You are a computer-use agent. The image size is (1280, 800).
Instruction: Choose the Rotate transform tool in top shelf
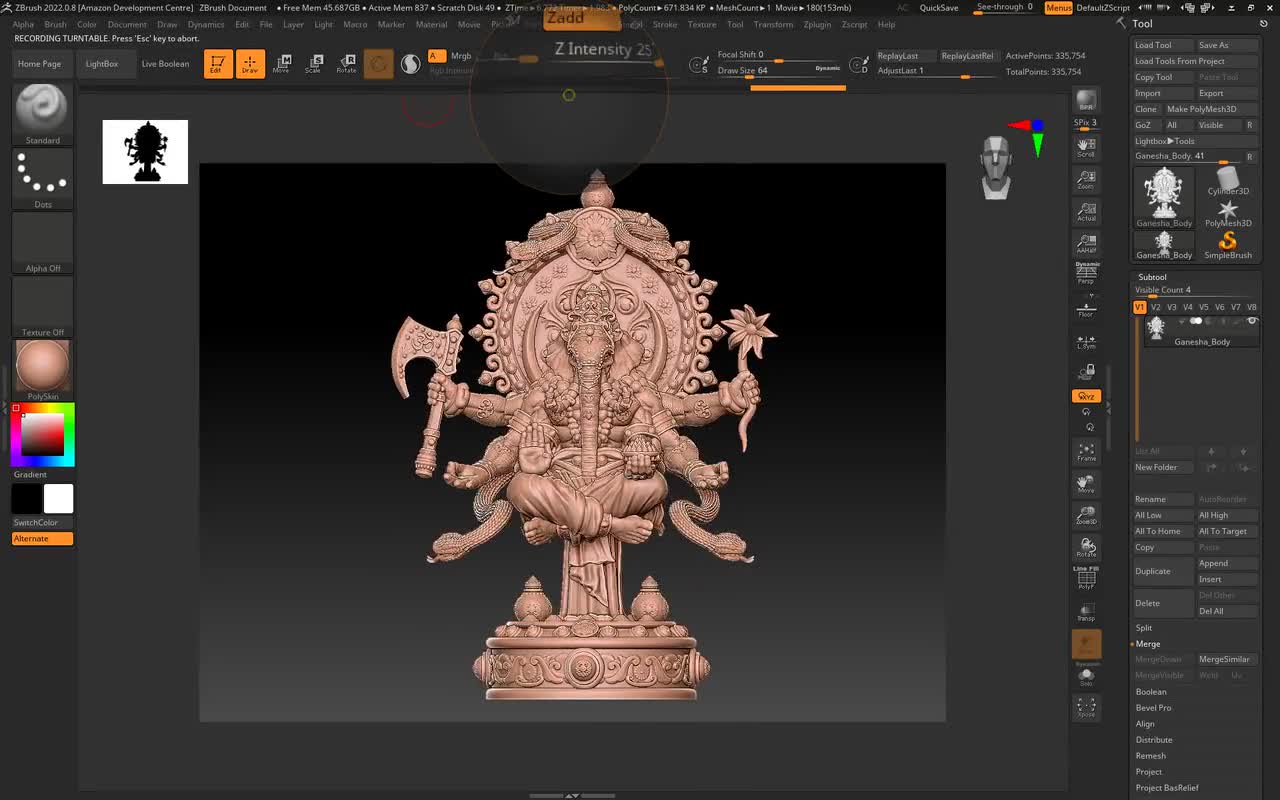(x=346, y=64)
